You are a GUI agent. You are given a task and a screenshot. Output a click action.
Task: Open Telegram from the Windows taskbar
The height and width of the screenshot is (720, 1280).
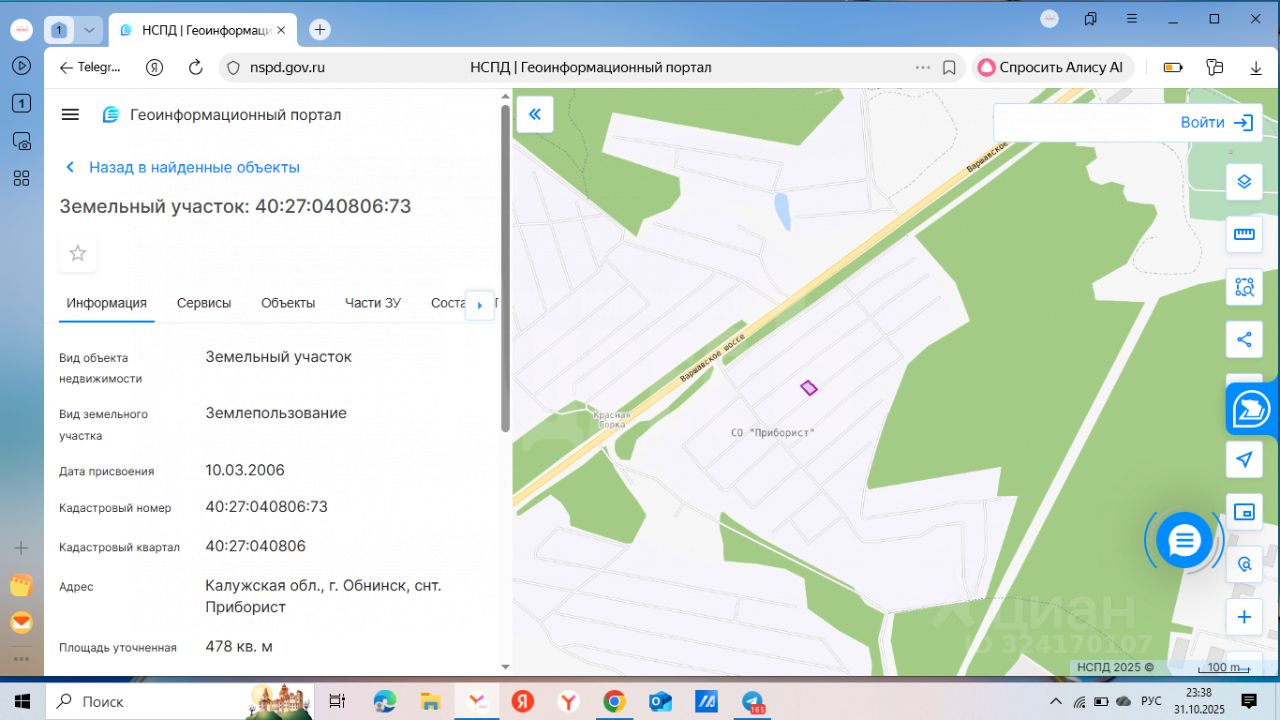coord(752,702)
